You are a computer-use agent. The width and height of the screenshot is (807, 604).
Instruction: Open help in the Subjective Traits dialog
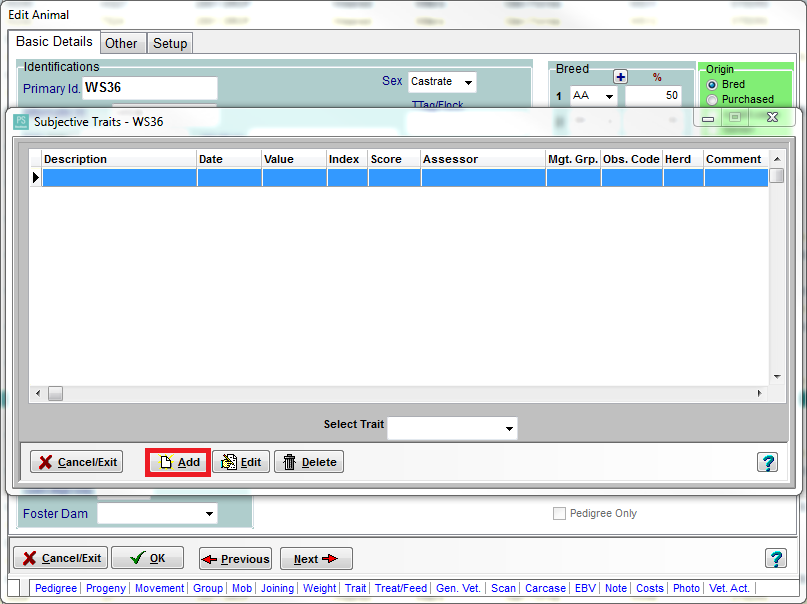(x=767, y=462)
